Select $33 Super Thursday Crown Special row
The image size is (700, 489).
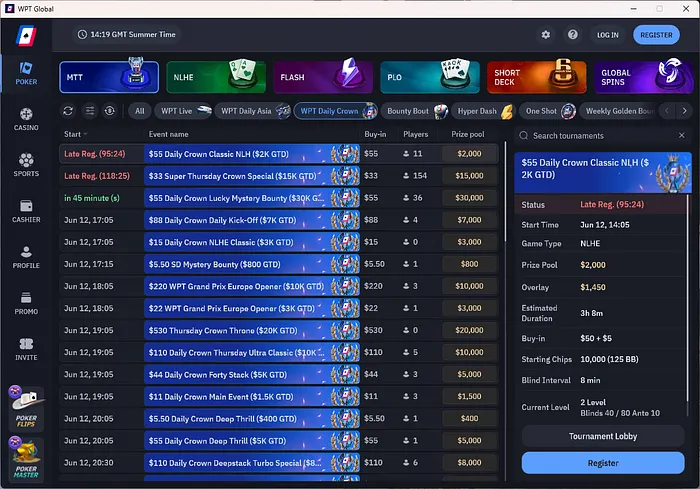tap(279, 176)
